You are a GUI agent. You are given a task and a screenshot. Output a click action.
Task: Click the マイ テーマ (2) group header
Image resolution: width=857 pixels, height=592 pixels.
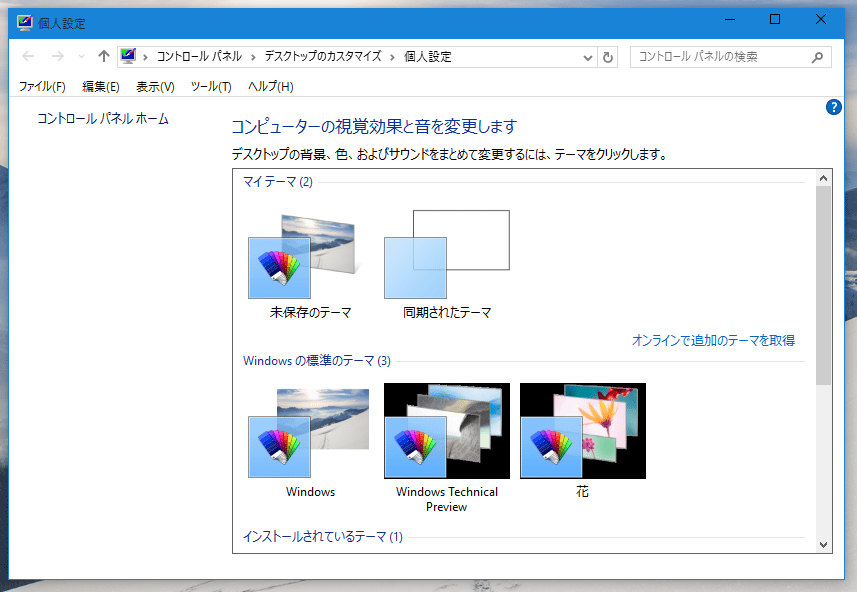tap(278, 181)
